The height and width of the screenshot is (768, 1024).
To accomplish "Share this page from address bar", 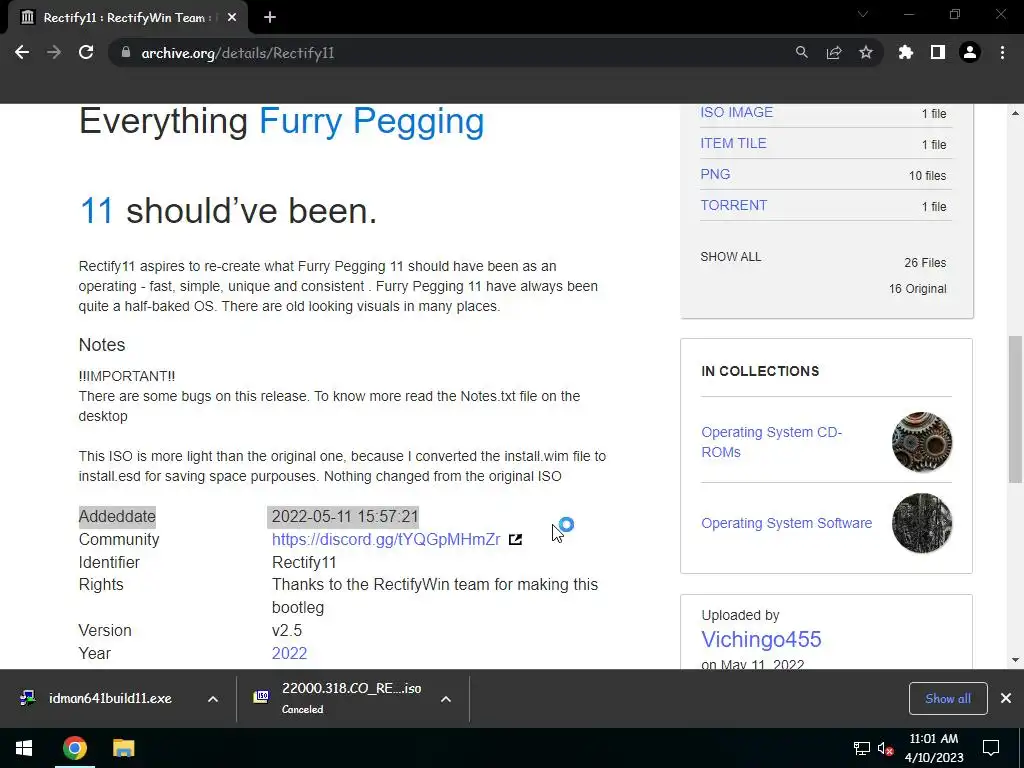I will coord(834,52).
